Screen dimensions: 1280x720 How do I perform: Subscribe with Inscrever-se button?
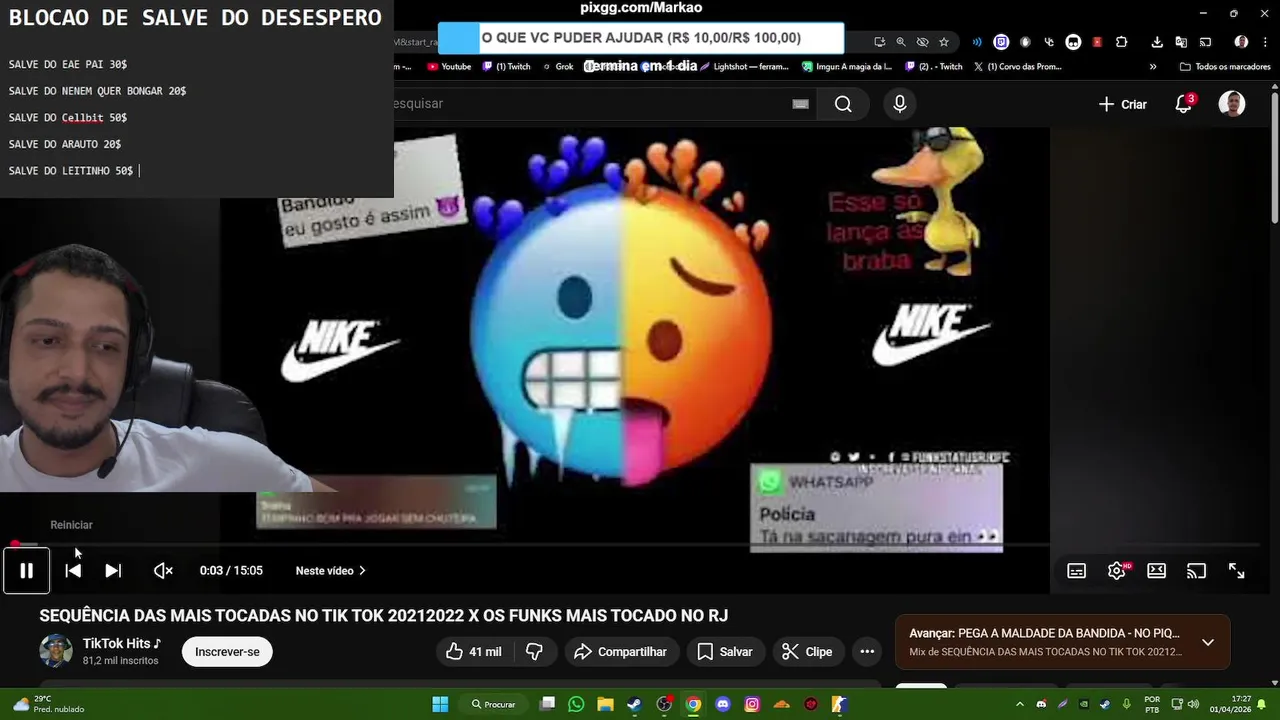(x=227, y=652)
